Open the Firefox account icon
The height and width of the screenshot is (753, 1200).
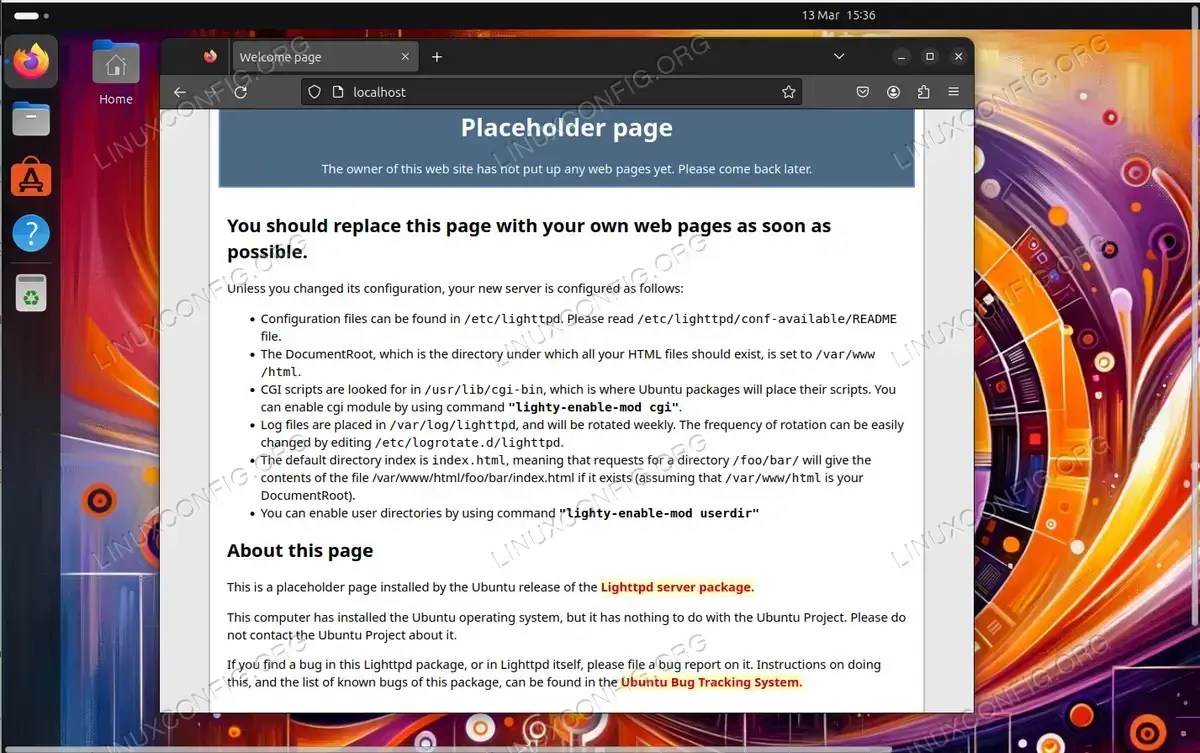tap(893, 92)
